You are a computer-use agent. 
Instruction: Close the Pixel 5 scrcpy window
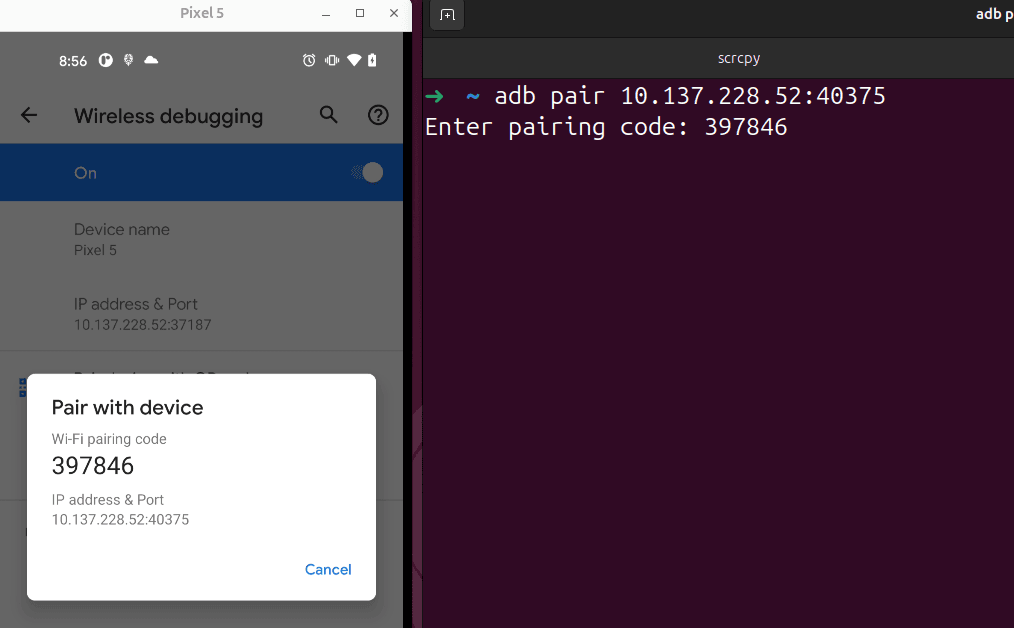[394, 13]
